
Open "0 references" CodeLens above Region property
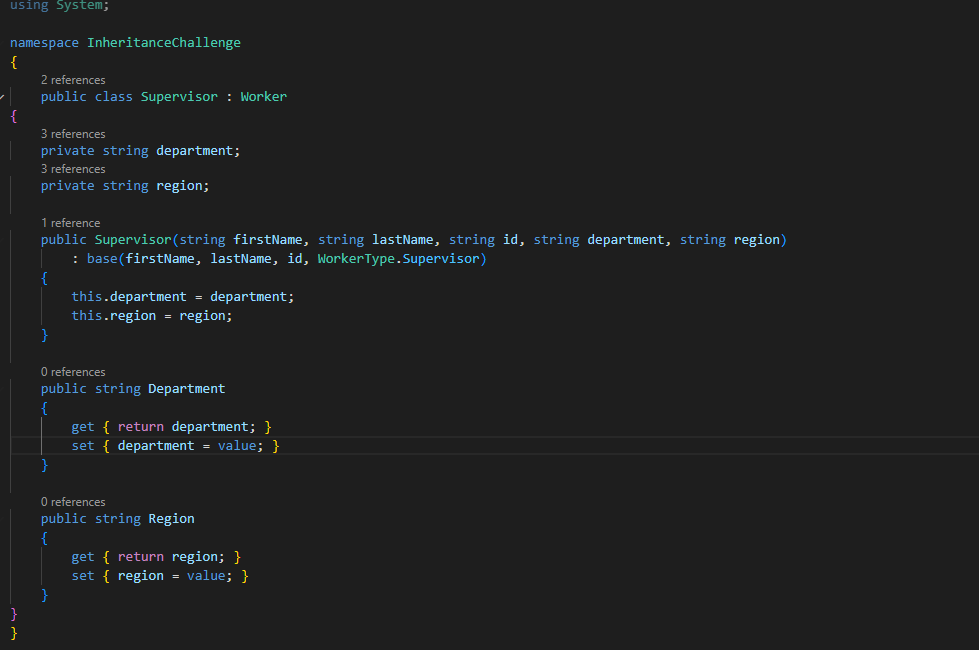(x=73, y=502)
